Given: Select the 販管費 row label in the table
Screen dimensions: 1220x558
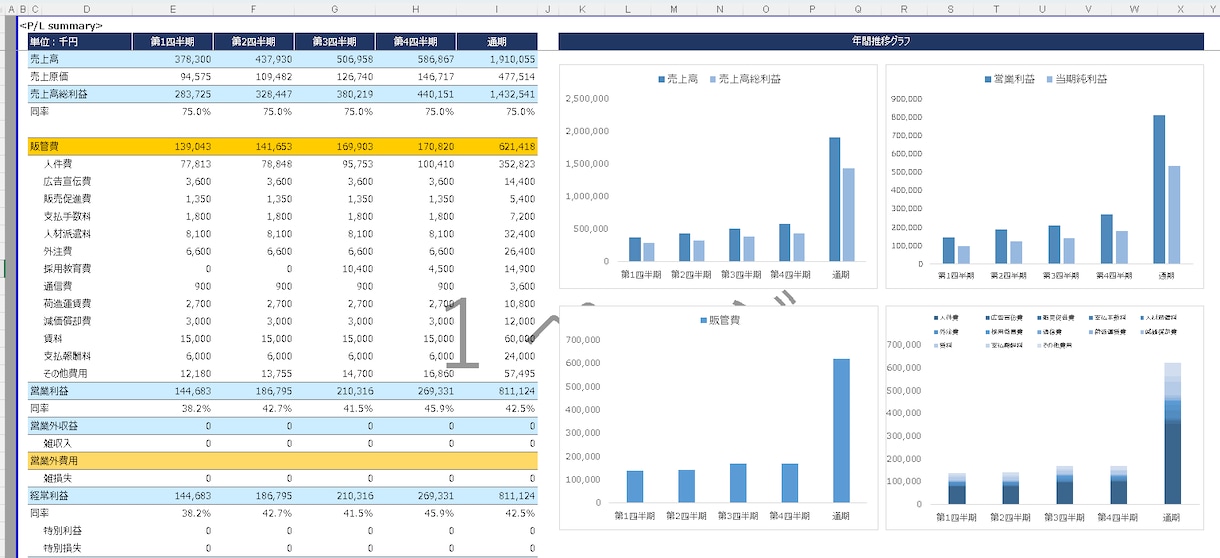Looking at the screenshot, I should point(43,146).
